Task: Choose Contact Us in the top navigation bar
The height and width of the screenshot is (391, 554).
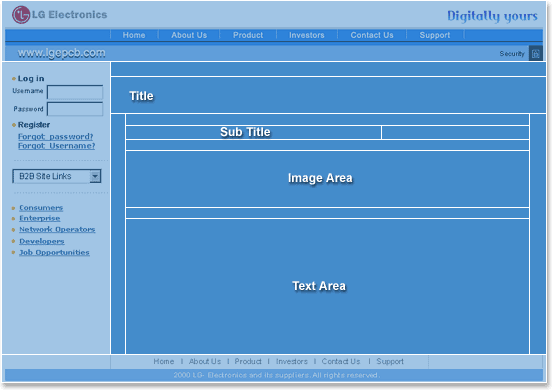Action: pos(372,35)
